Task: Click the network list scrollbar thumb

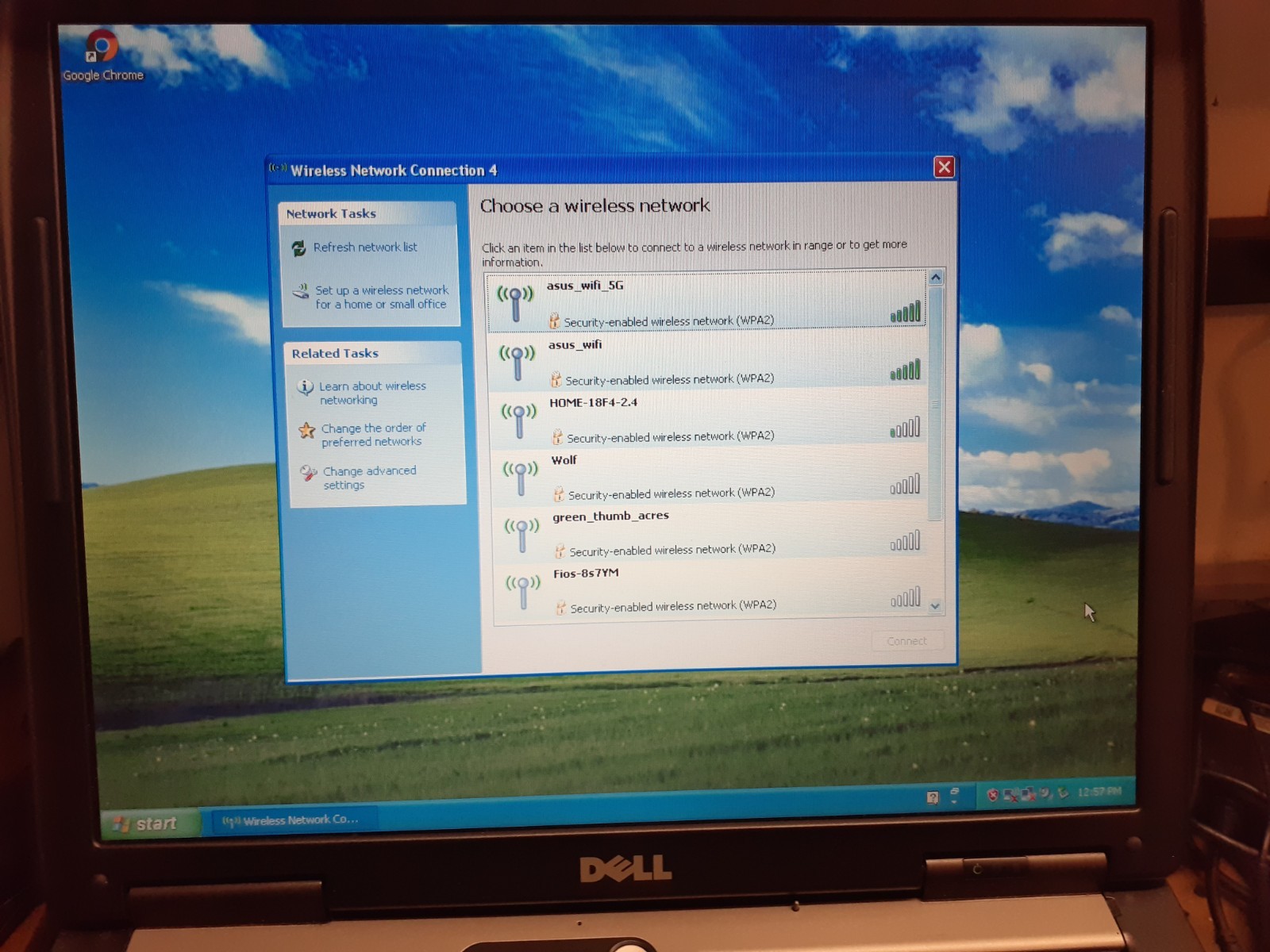Action: tap(935, 403)
